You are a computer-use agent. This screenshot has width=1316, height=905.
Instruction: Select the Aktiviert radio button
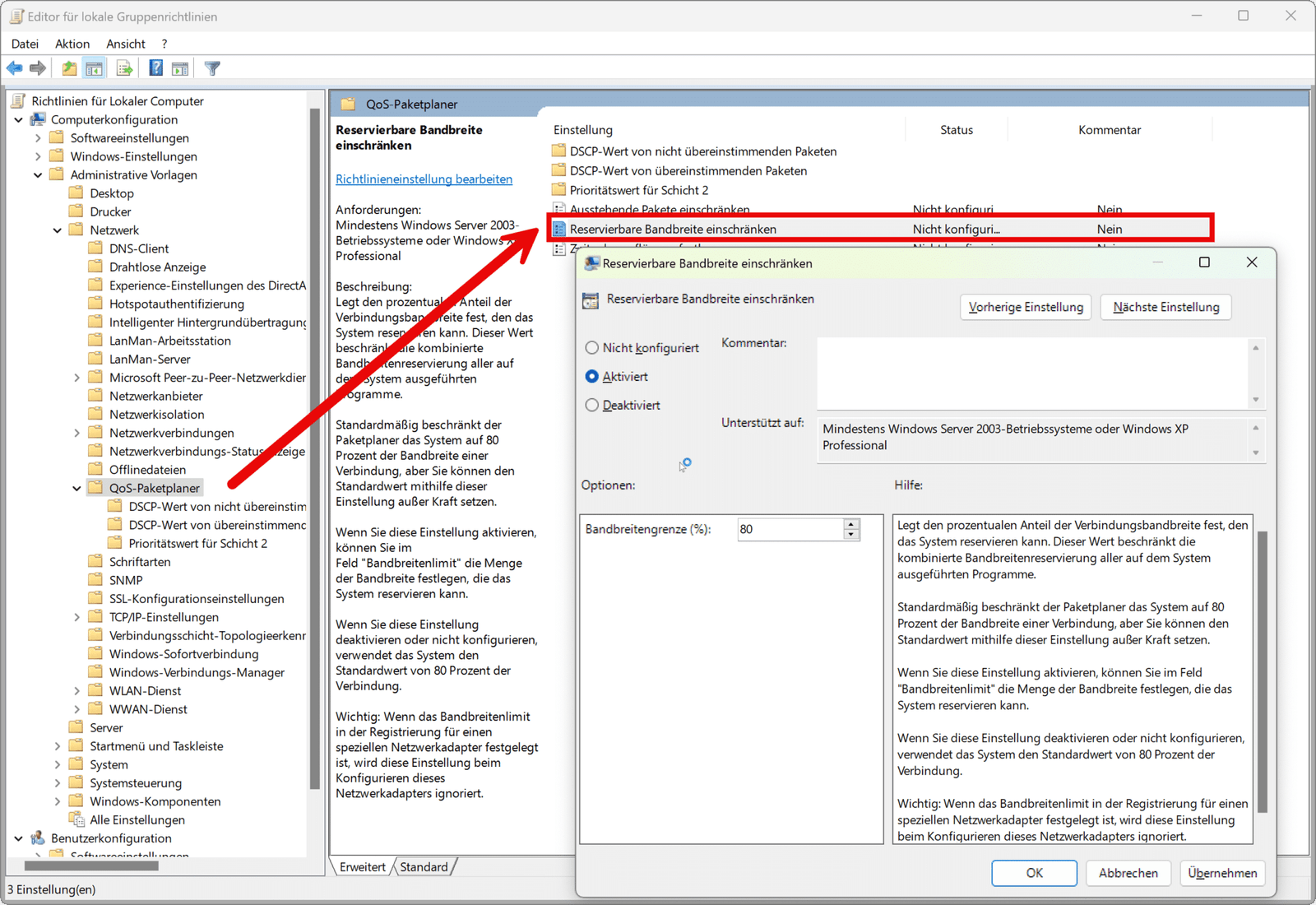(592, 376)
